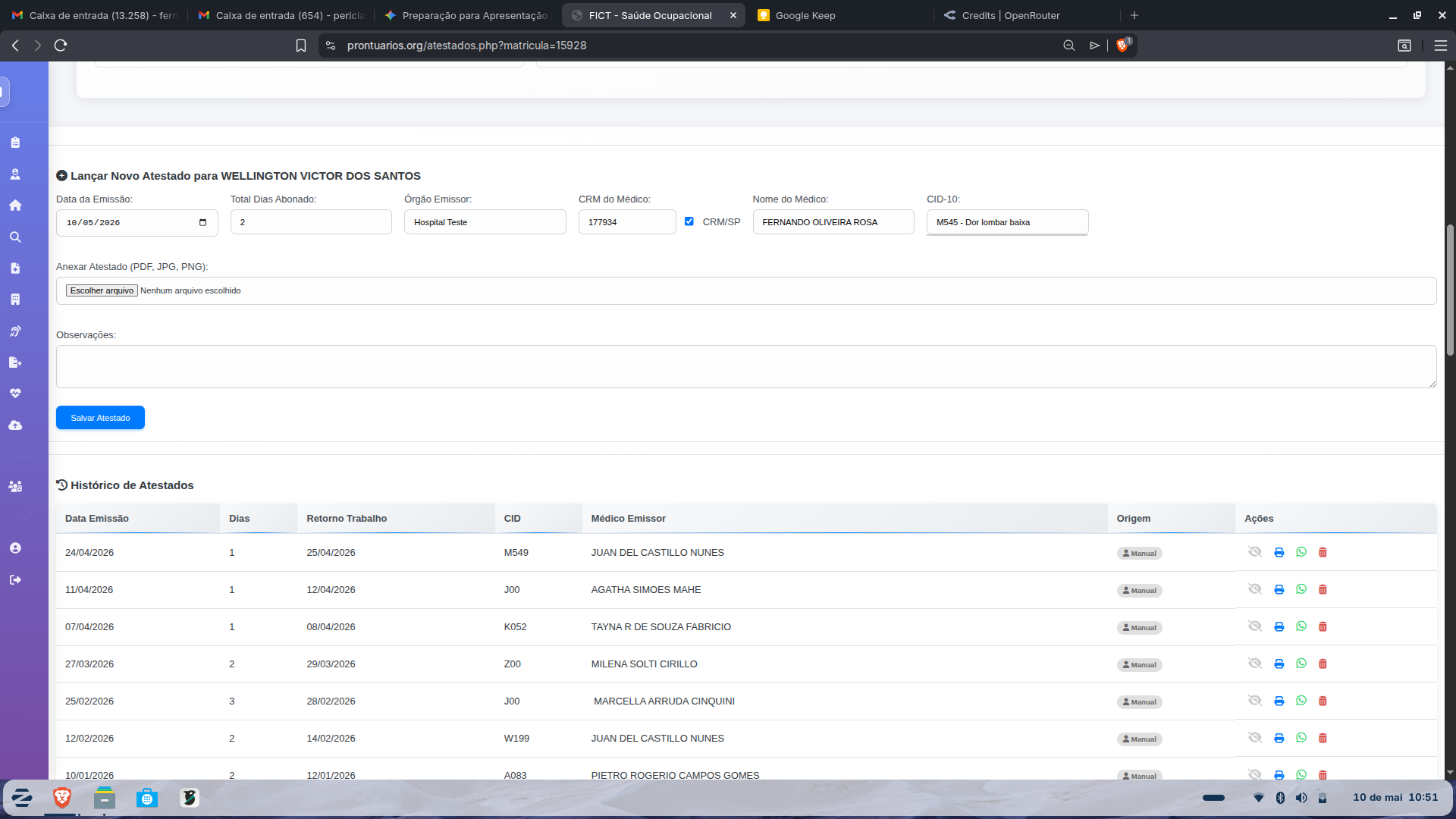Viewport: 1456px width, 819px height.
Task: Click the user profile icon in sidebar
Action: coord(15,548)
